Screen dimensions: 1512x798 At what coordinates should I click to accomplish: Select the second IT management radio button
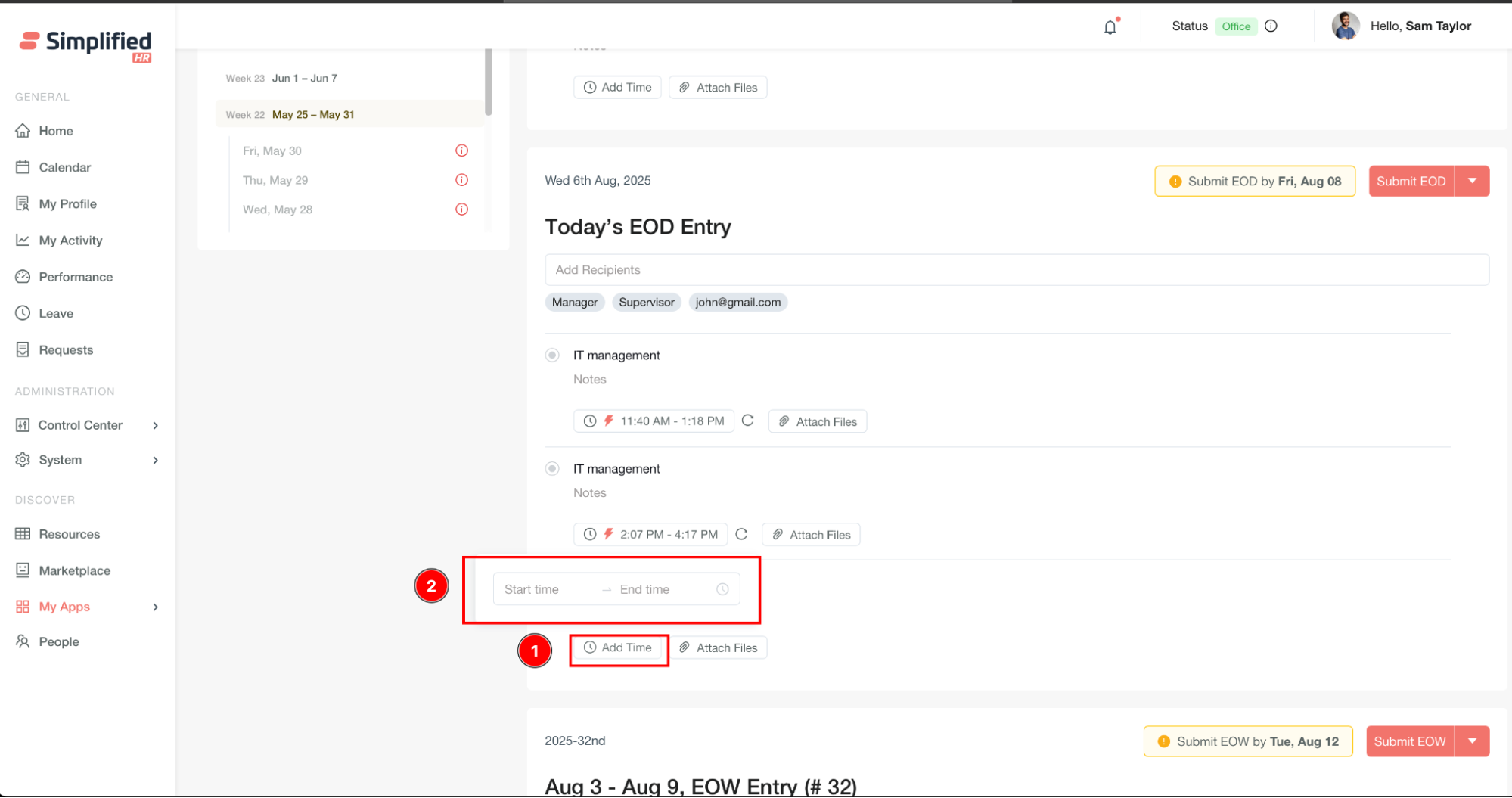[553, 469]
